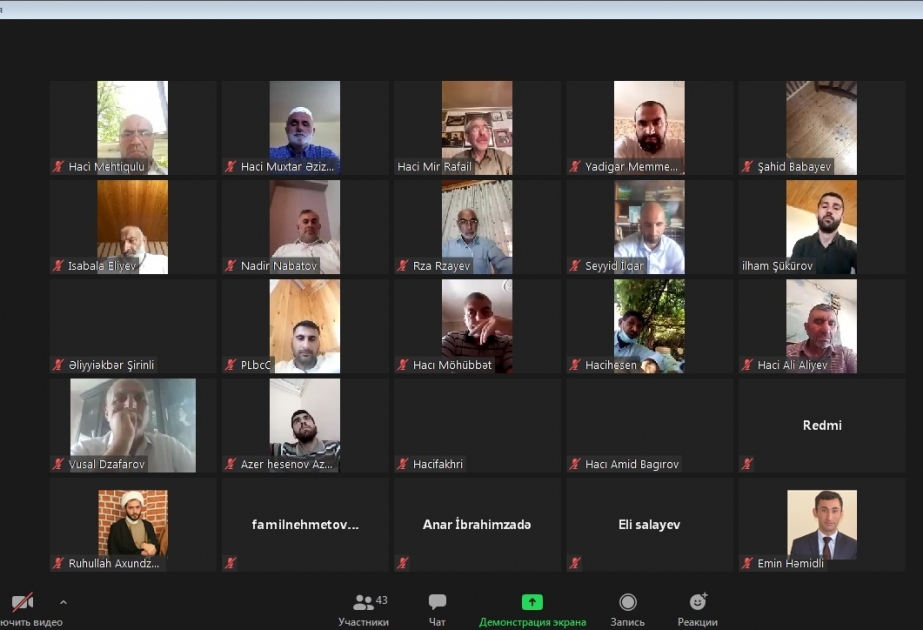This screenshot has width=923, height=630.
Task: Expand the video options chevron arrow
Action: tap(64, 602)
